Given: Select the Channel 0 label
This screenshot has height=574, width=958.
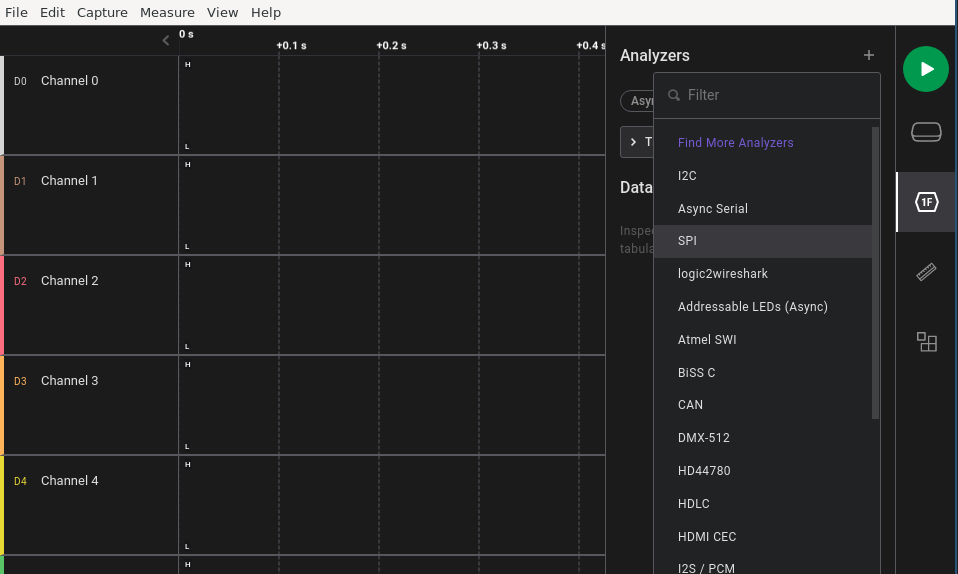Looking at the screenshot, I should point(69,81).
